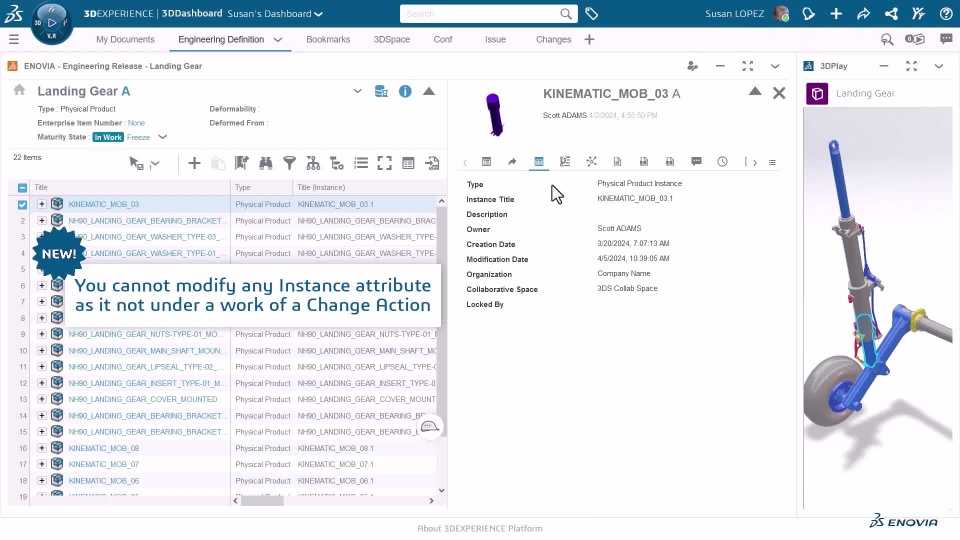Collapse Landing Gear header with up triangle
Image resolution: width=960 pixels, height=540 pixels.
coord(429,91)
